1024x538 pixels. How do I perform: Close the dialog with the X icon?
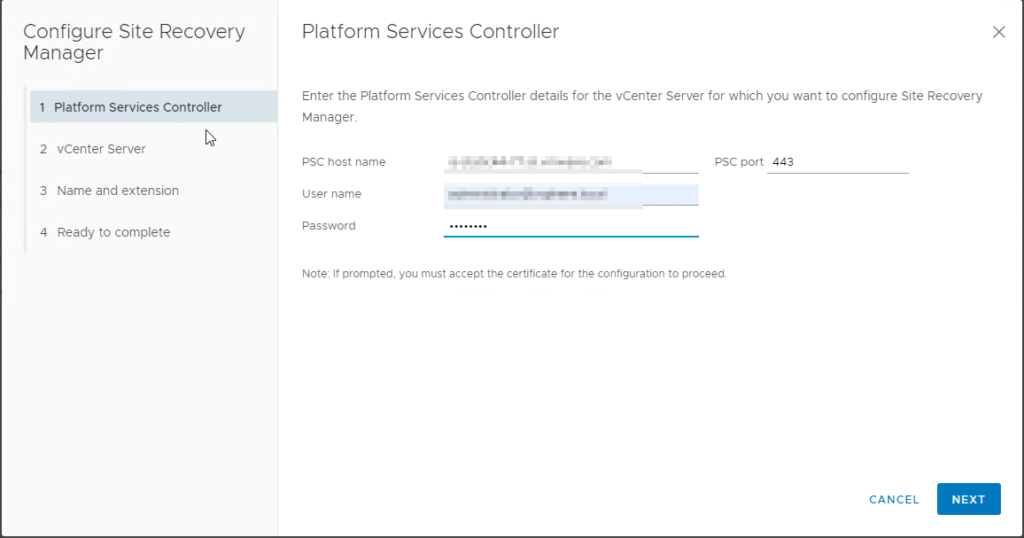[998, 32]
